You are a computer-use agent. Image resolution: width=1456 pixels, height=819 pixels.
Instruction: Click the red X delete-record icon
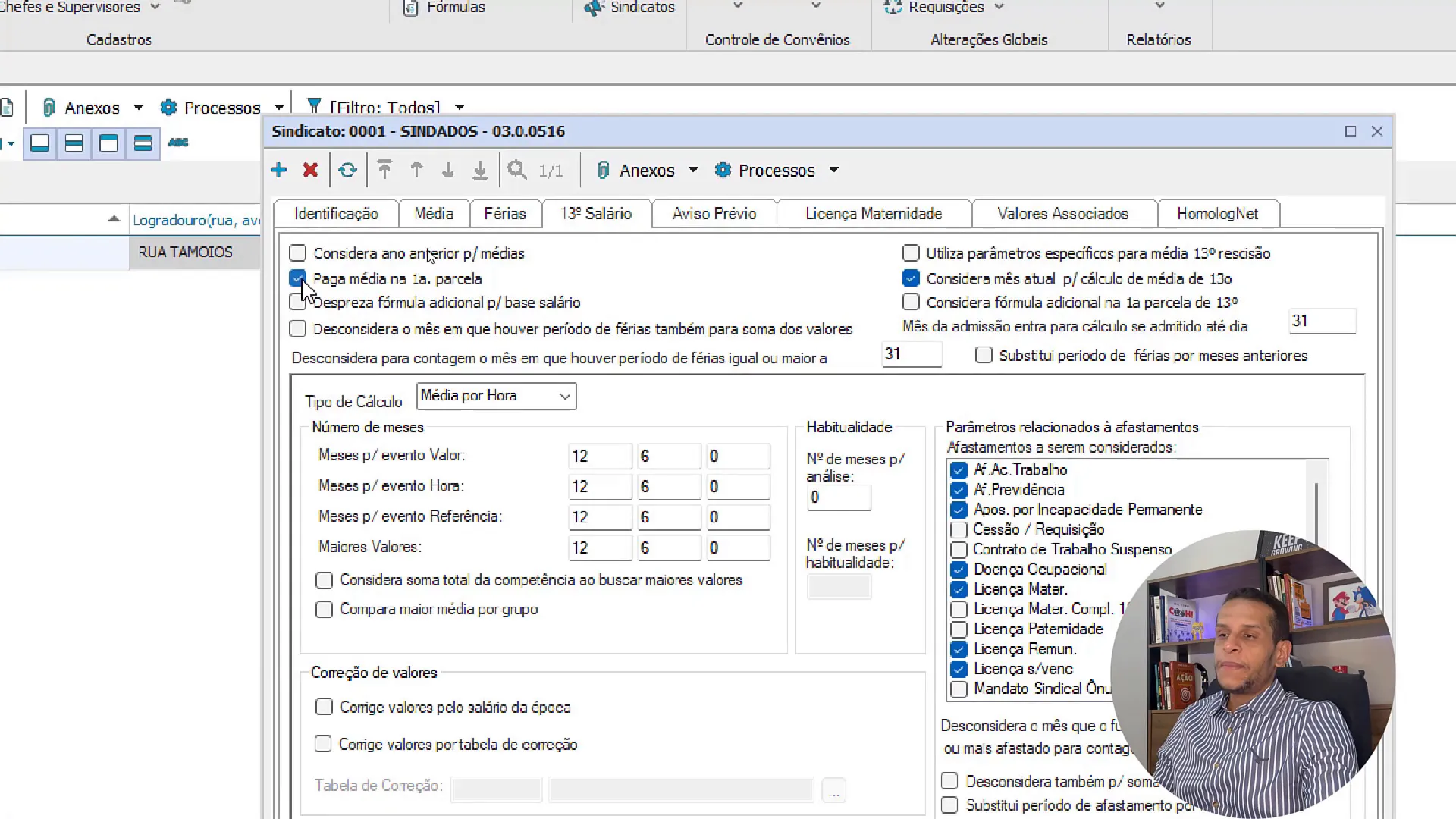click(x=310, y=170)
